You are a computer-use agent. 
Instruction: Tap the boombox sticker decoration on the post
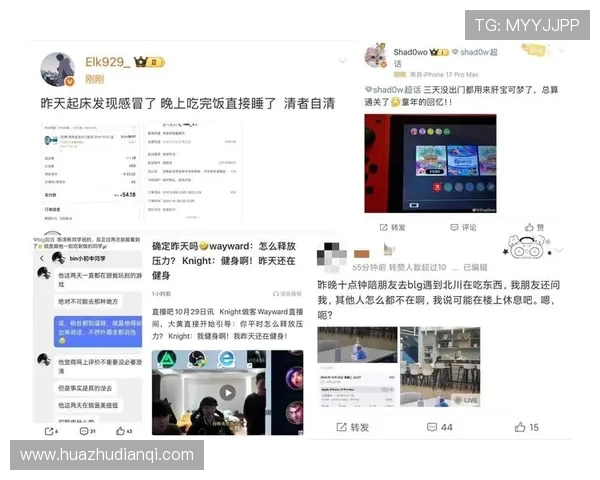(x=527, y=246)
